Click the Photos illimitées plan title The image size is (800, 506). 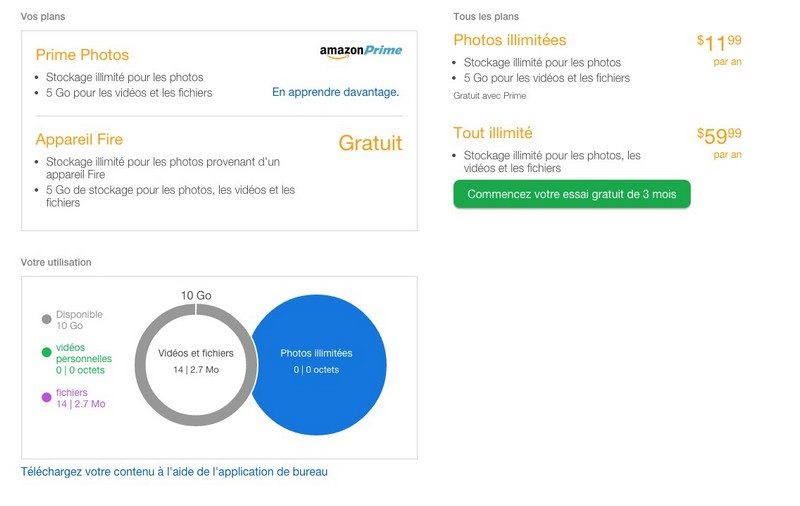coord(509,40)
